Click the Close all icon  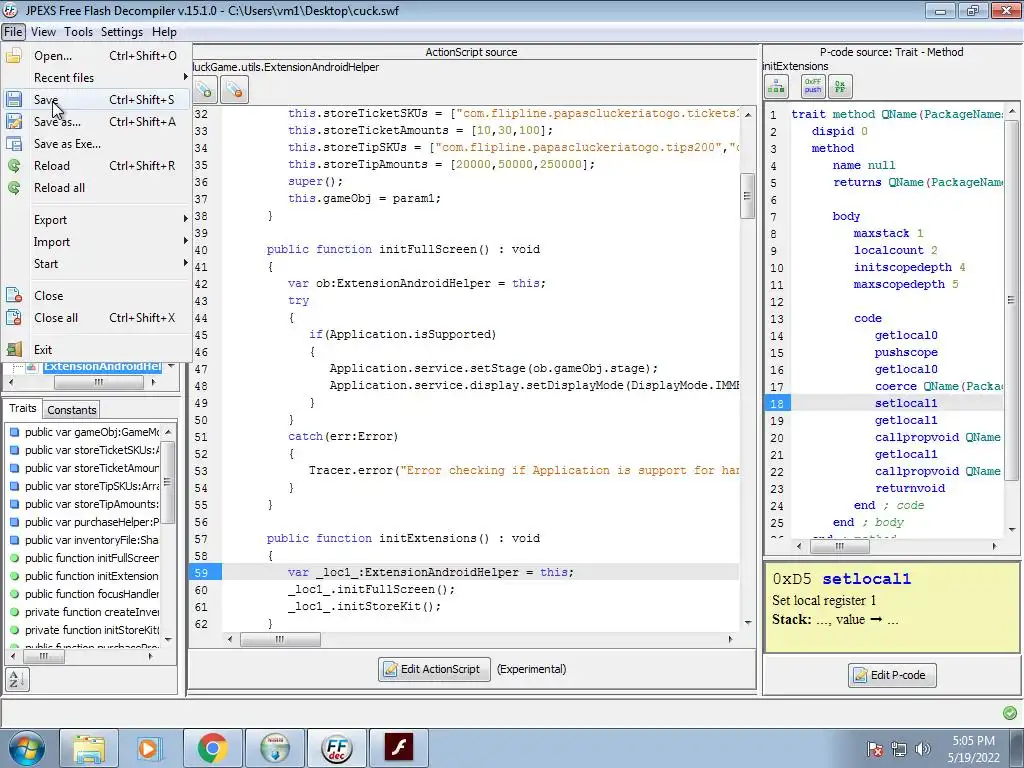point(14,317)
